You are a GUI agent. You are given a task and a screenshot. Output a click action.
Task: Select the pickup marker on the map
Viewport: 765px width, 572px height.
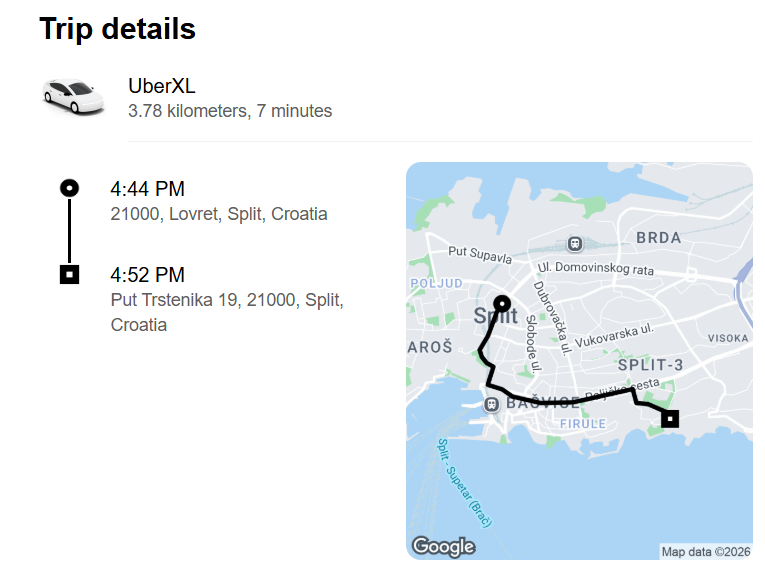[502, 304]
